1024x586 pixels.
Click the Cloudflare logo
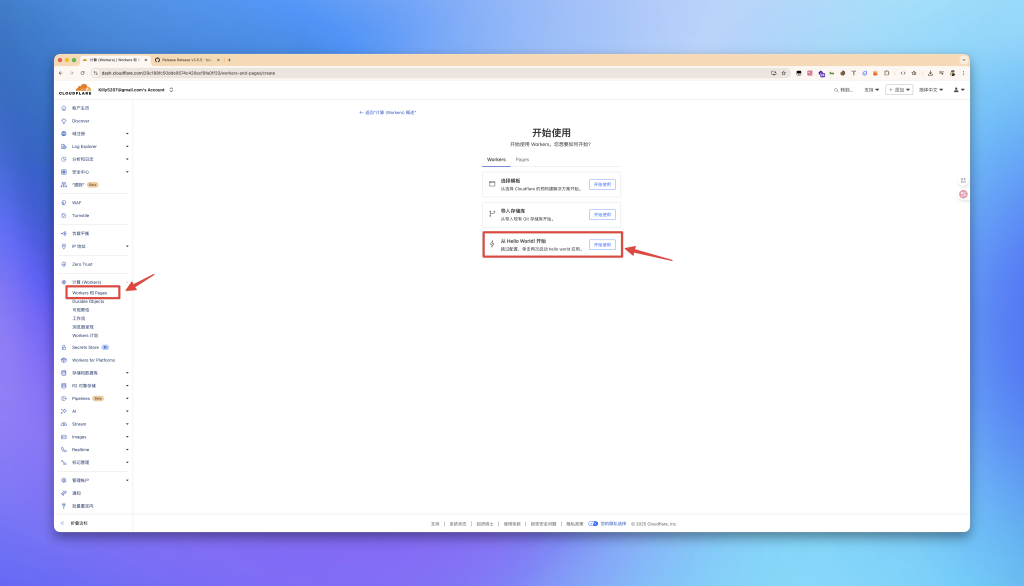point(75,90)
